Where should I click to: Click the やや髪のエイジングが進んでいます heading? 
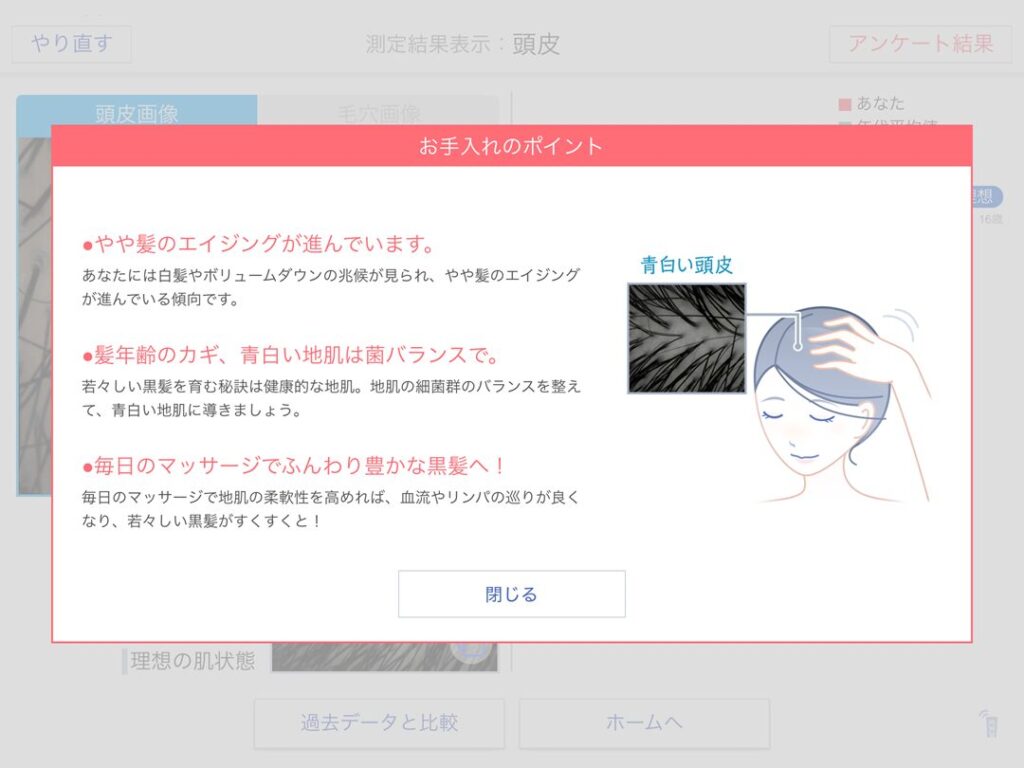259,244
